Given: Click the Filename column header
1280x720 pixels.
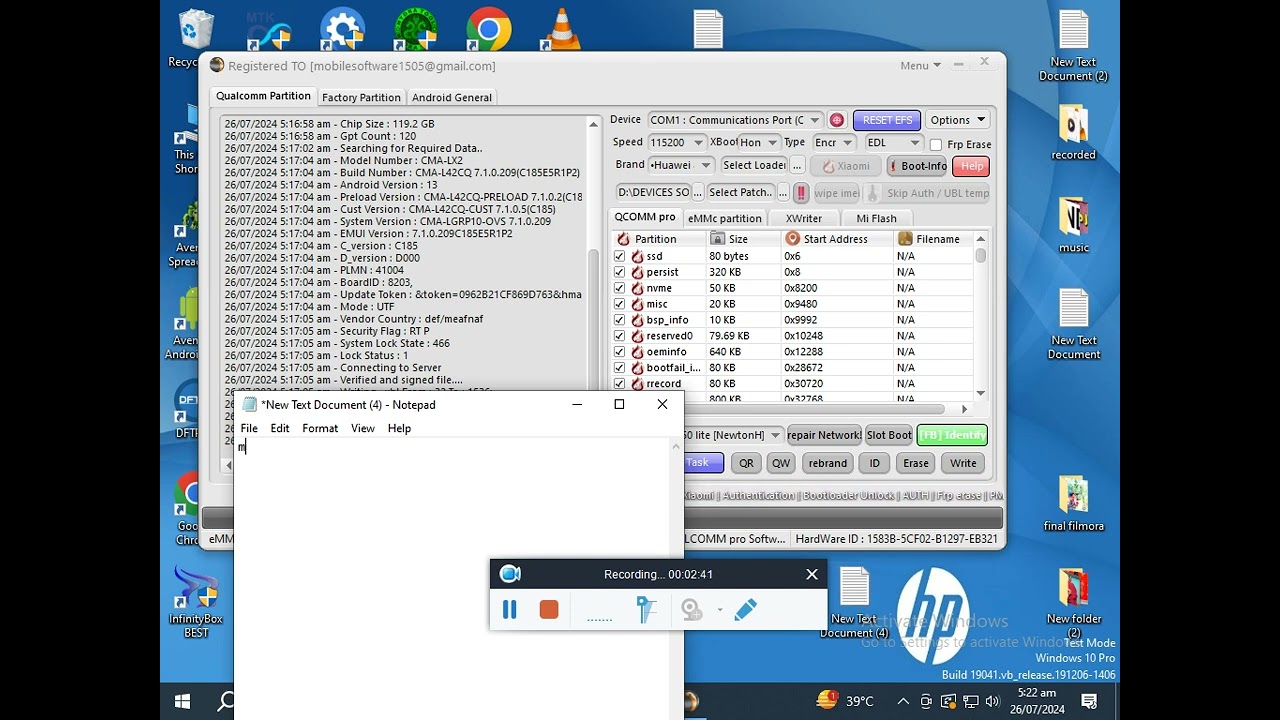Looking at the screenshot, I should tap(933, 239).
